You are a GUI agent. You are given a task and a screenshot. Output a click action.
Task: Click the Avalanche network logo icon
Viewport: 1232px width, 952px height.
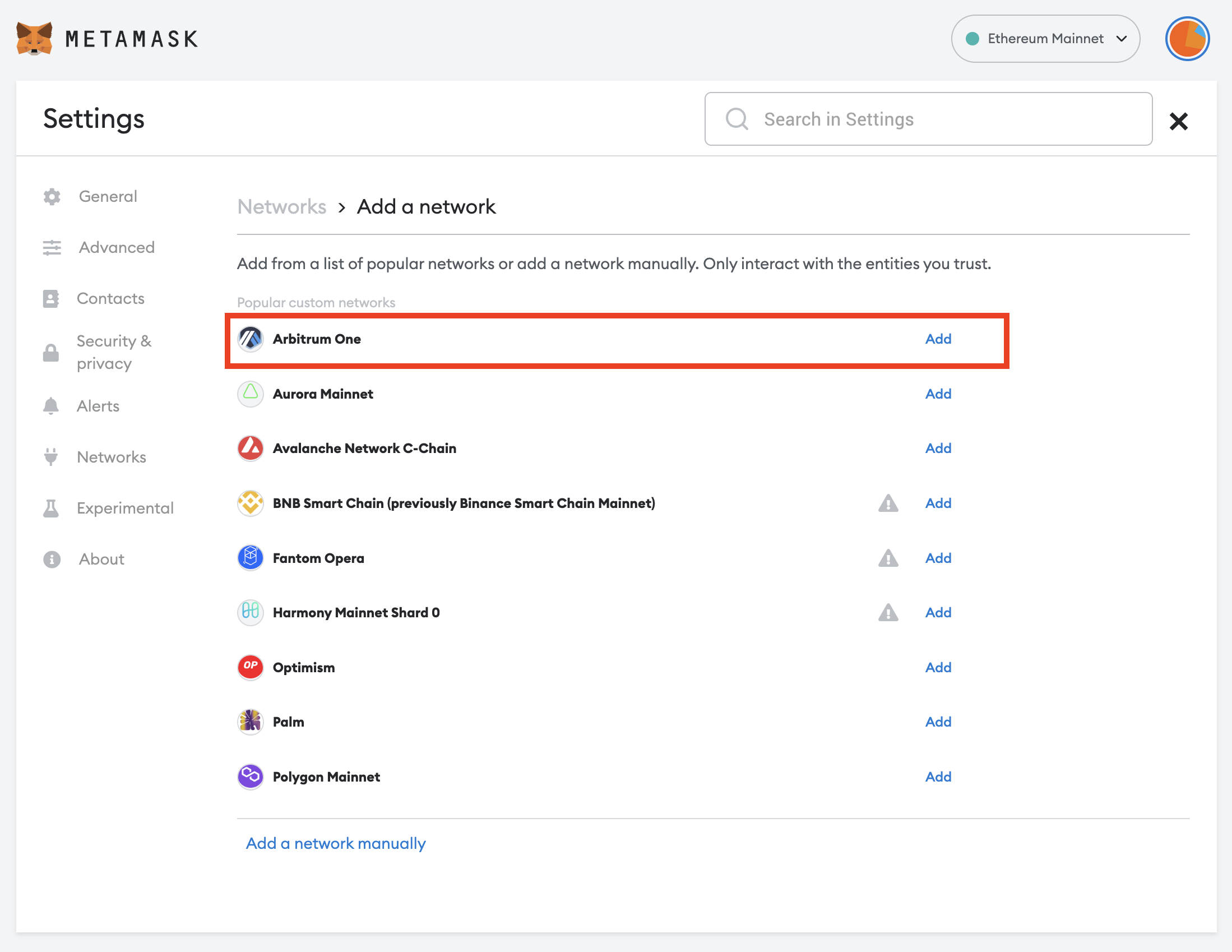[x=251, y=448]
